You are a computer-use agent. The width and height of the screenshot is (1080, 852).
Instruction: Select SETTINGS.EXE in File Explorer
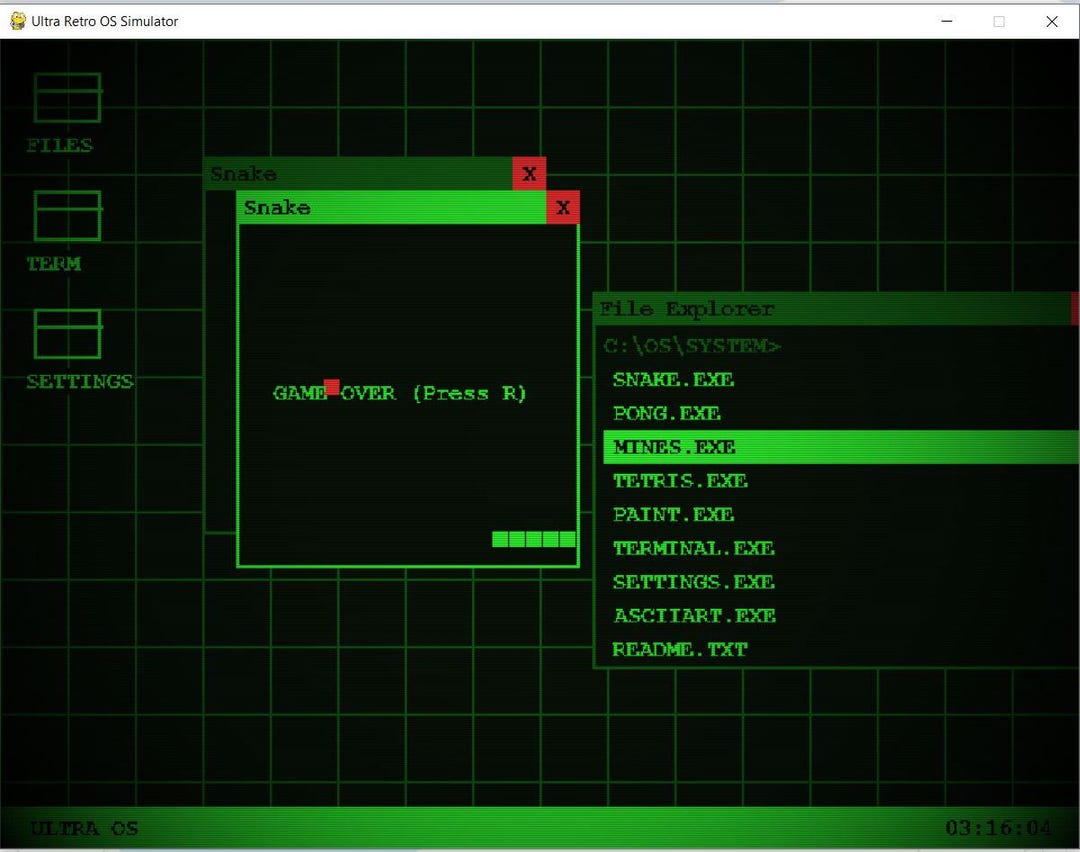coord(841,582)
